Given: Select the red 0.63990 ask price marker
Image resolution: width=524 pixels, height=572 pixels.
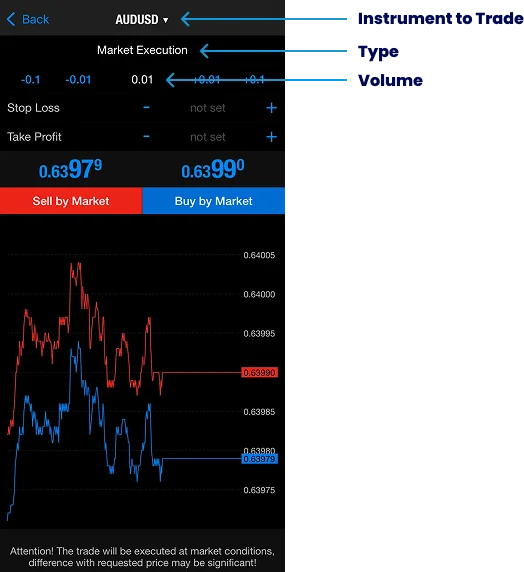Looking at the screenshot, I should click(259, 372).
